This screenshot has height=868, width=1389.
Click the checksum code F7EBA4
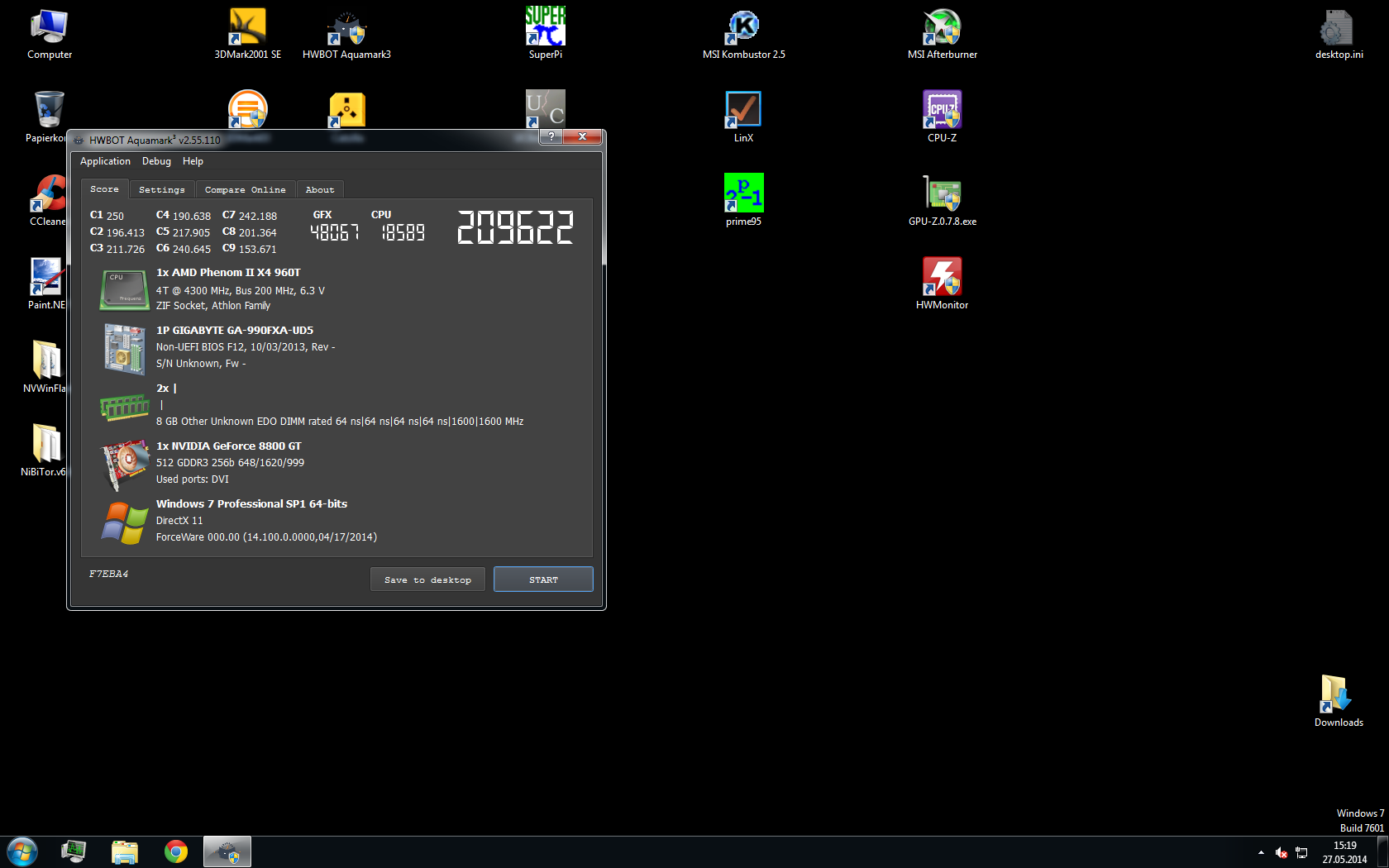(x=108, y=574)
